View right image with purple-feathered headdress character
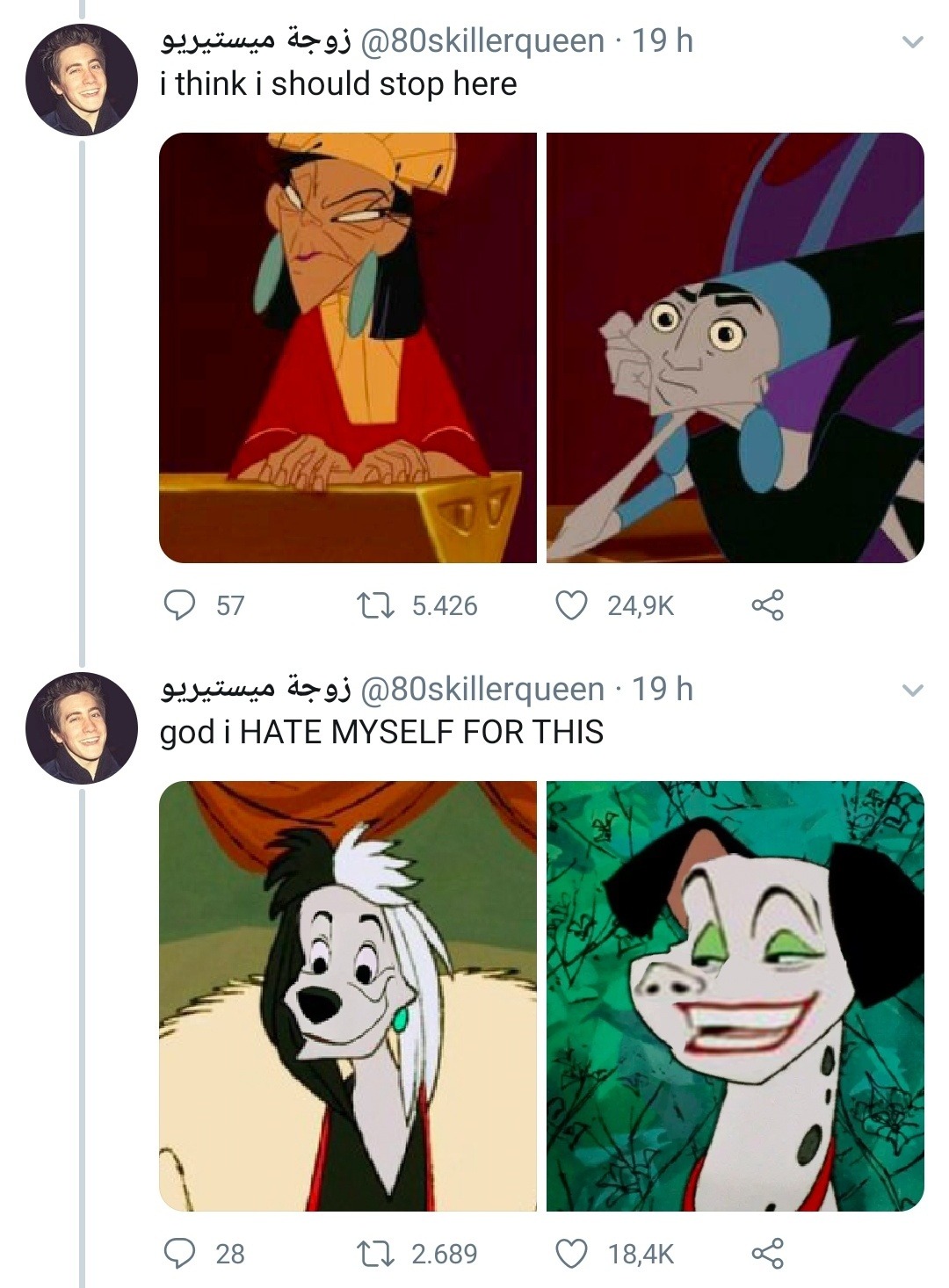This screenshot has height=1288, width=949. coord(735,348)
